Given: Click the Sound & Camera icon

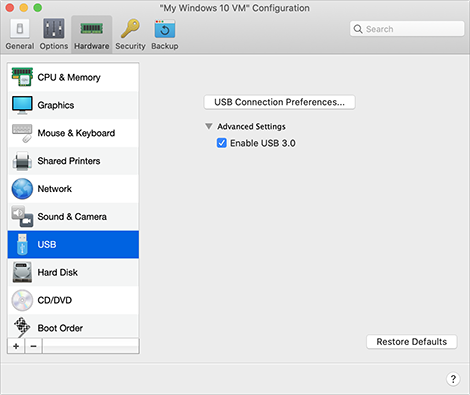Looking at the screenshot, I should pyautogui.click(x=22, y=217).
